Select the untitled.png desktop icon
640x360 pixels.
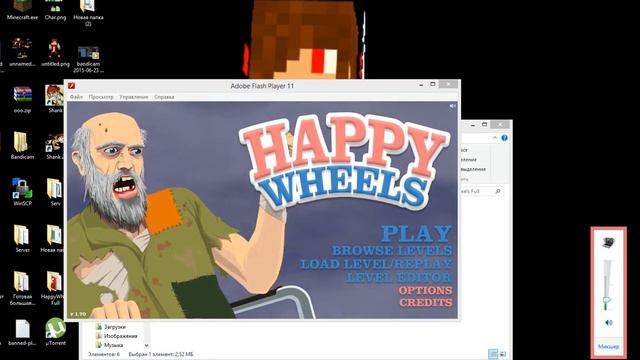(x=55, y=52)
